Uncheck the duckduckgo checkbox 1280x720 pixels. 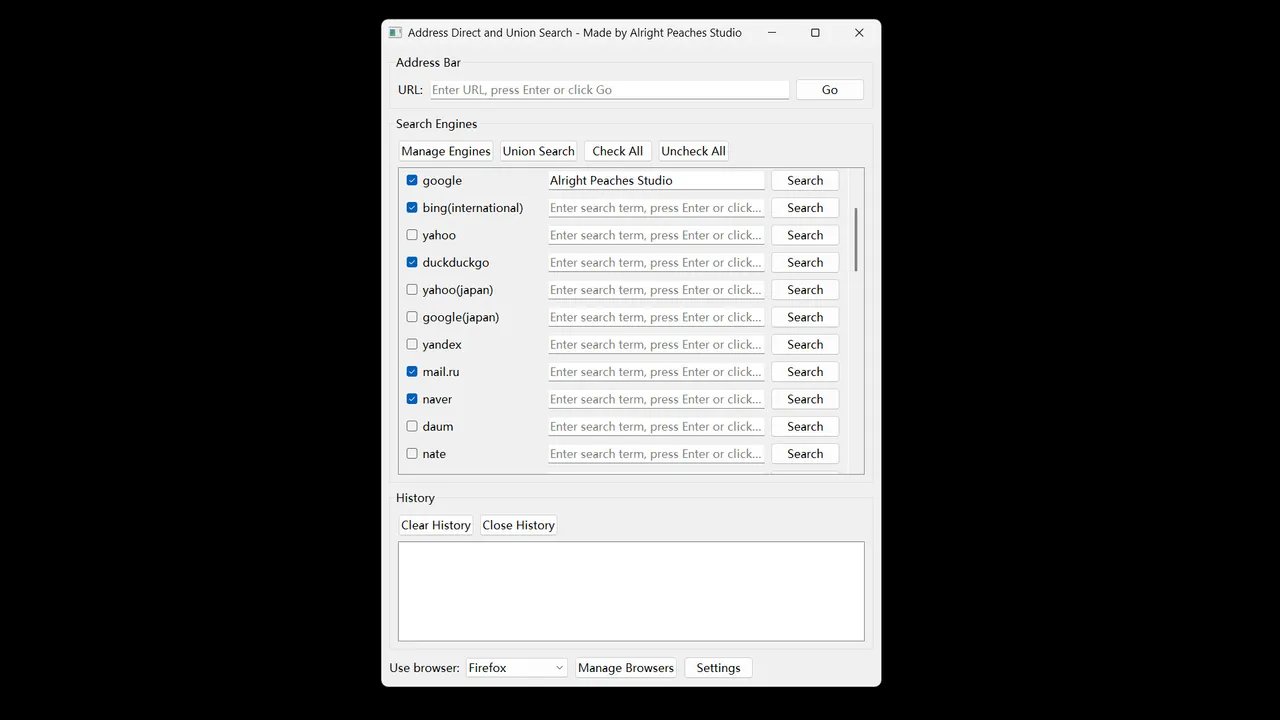click(412, 263)
